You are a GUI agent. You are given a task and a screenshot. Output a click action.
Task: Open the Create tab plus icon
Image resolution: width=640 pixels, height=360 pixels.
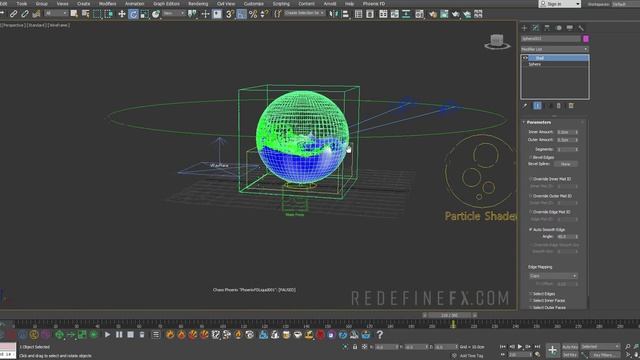click(x=524, y=28)
